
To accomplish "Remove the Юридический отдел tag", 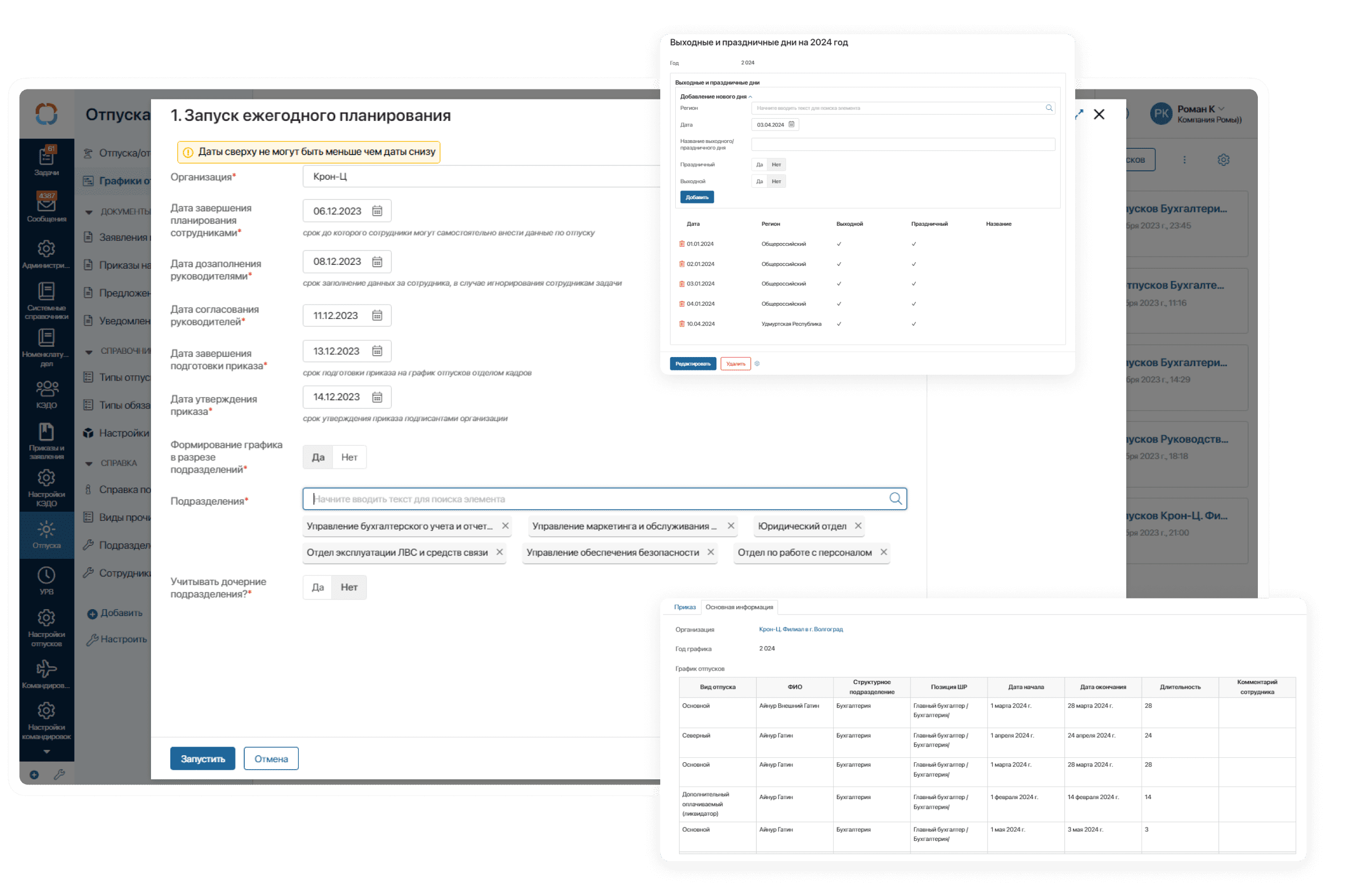I will (x=858, y=526).
